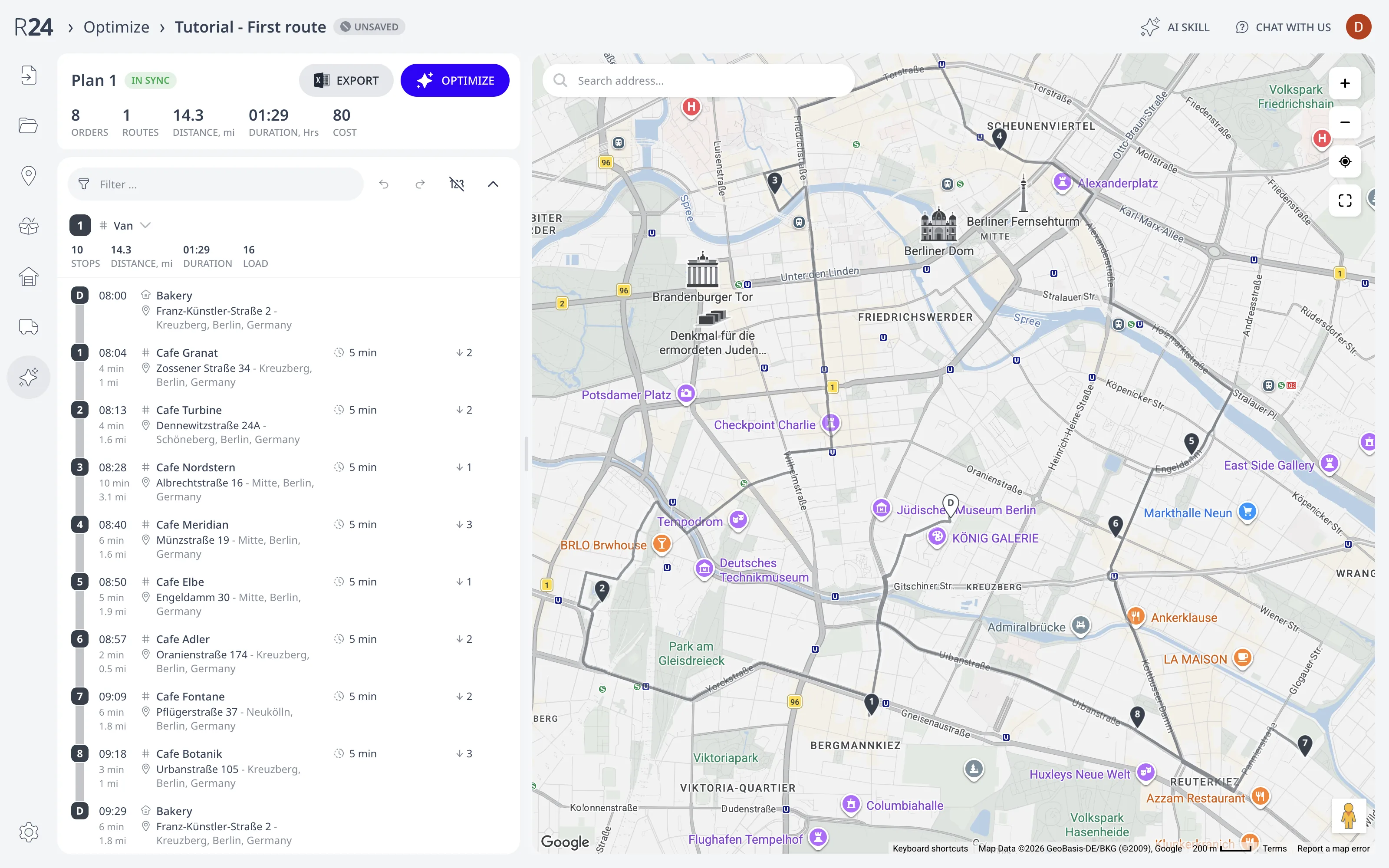Open the package box sidebar icon
The width and height of the screenshot is (1389, 868).
28,226
